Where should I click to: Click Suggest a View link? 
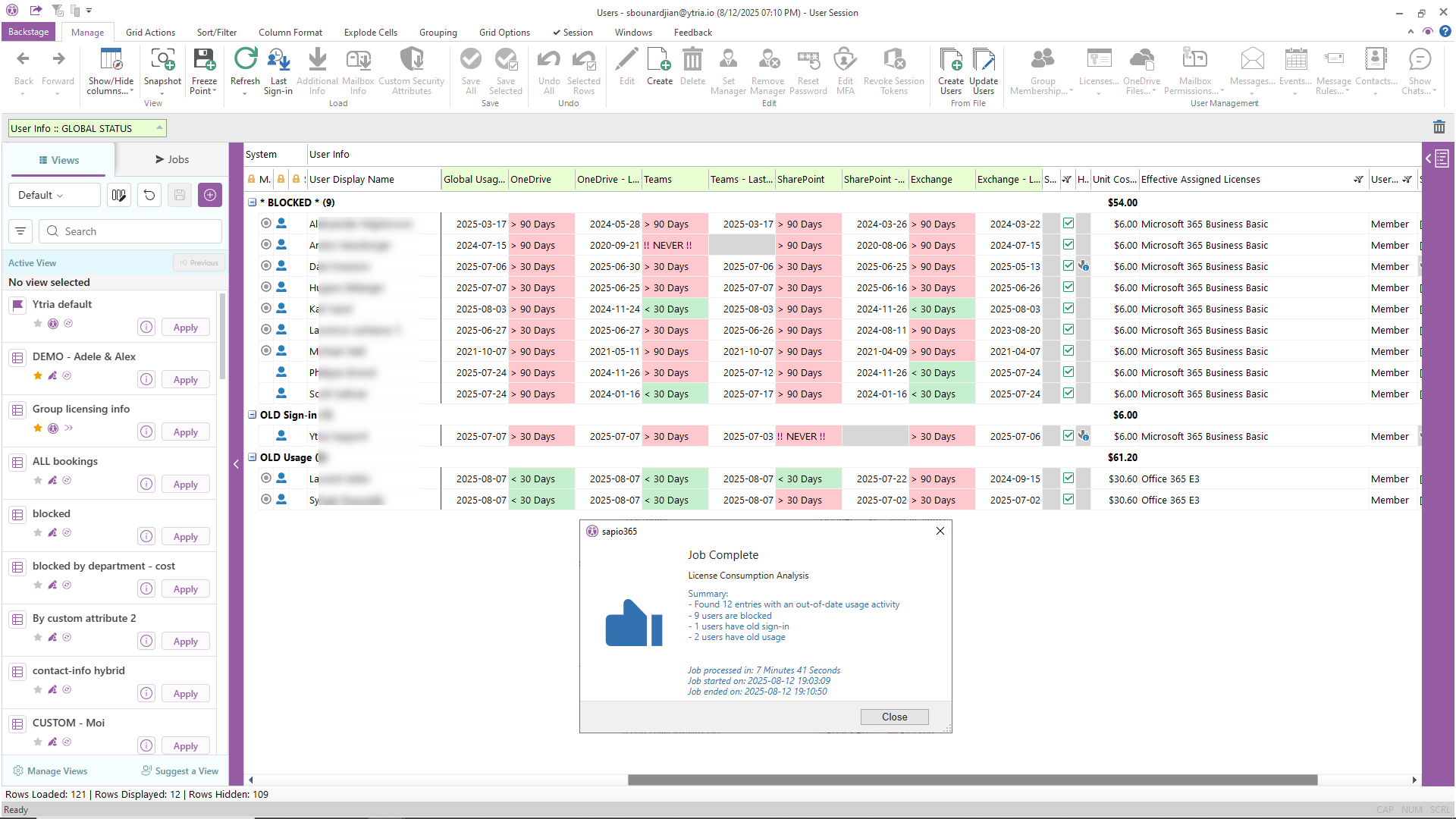point(180,771)
